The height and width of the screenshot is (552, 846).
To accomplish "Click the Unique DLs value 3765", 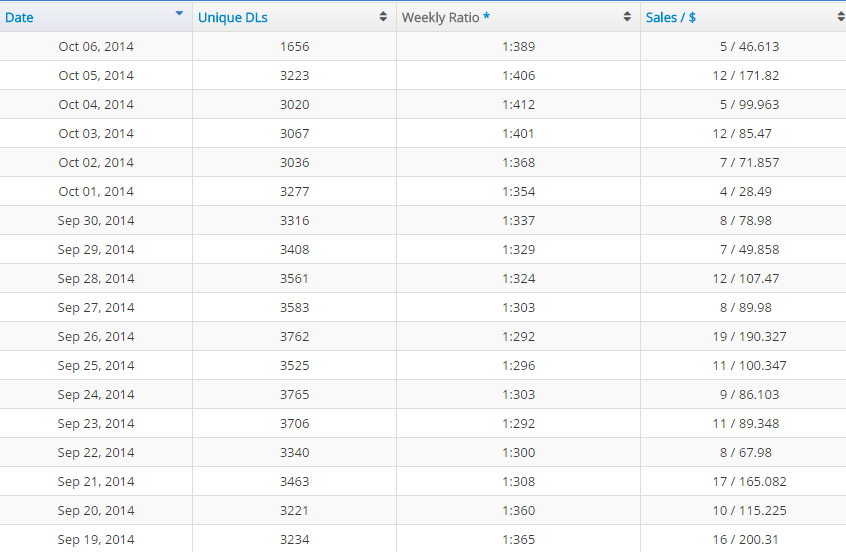I will click(295, 394).
